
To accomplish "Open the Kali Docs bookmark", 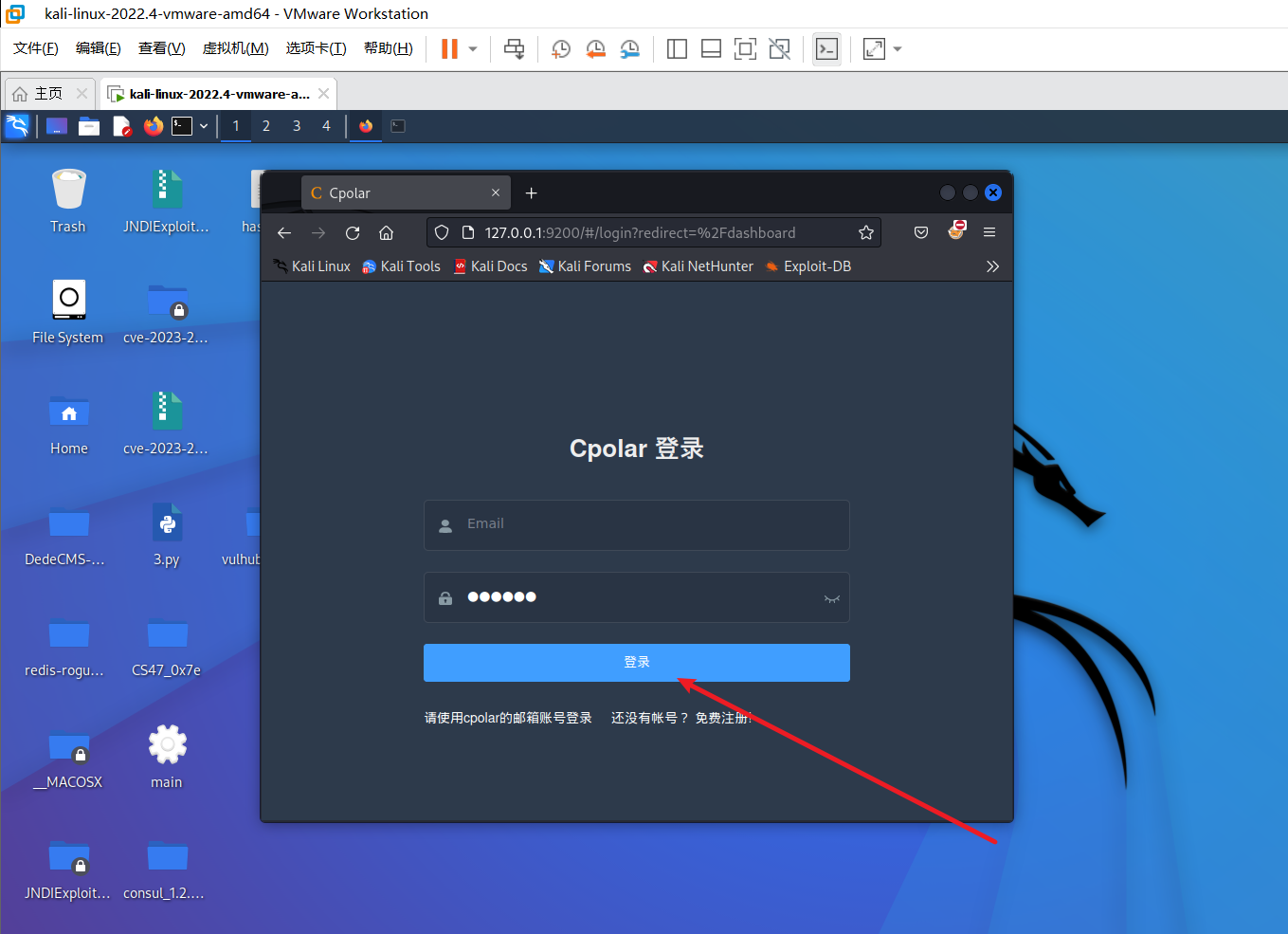I will click(491, 266).
